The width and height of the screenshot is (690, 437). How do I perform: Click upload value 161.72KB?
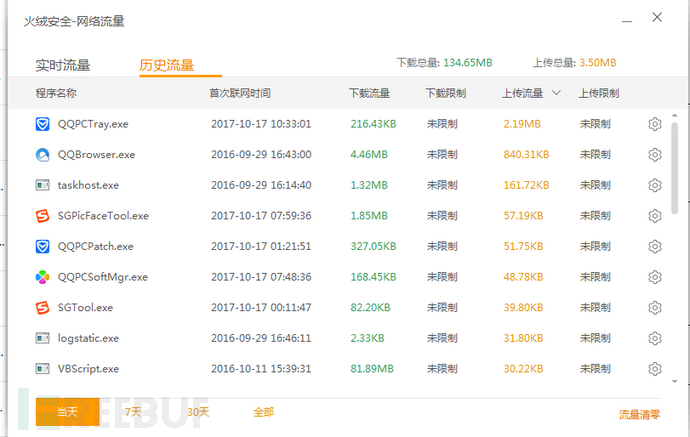526,185
